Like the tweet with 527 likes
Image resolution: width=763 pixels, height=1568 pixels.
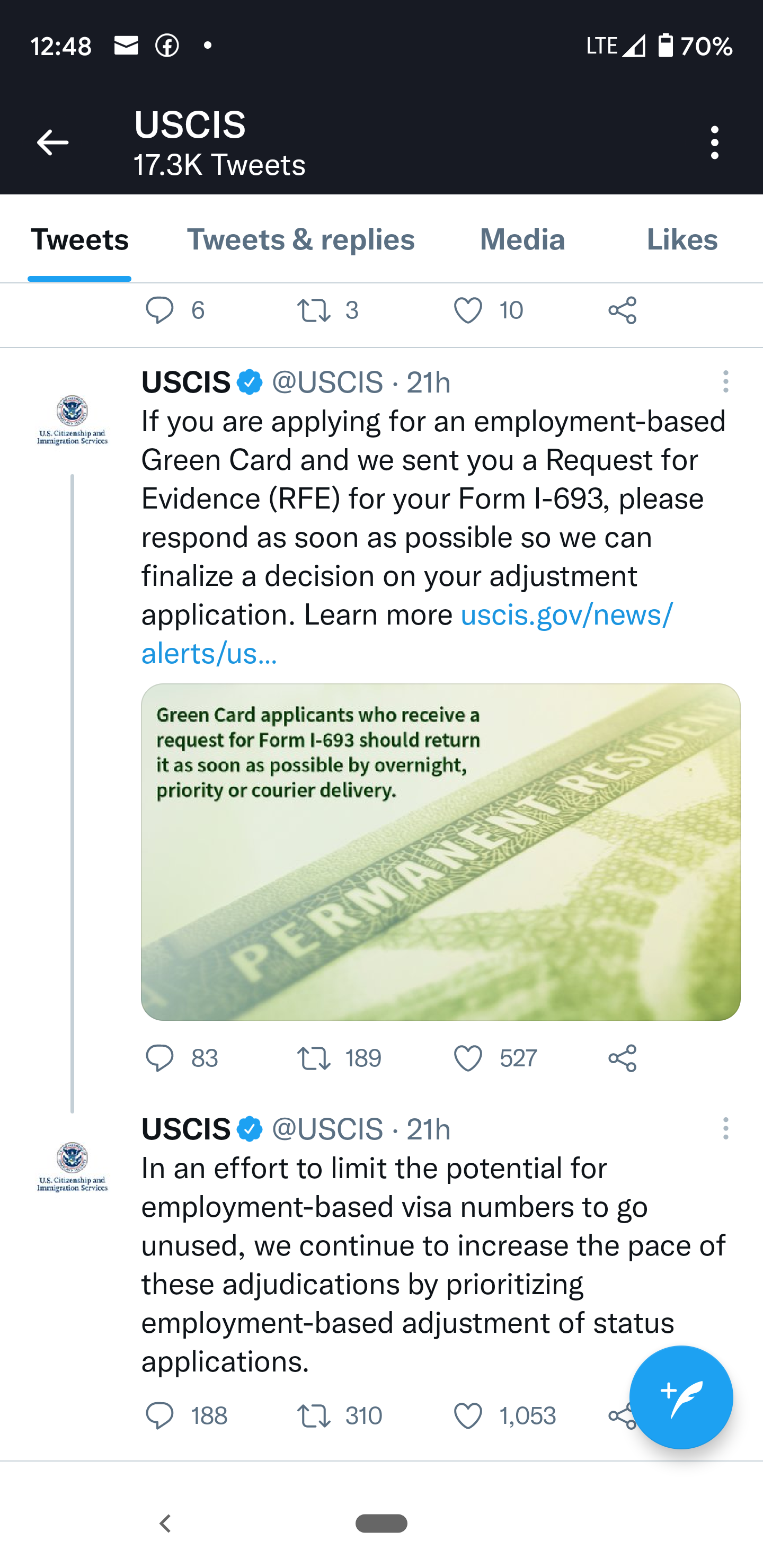468,1058
